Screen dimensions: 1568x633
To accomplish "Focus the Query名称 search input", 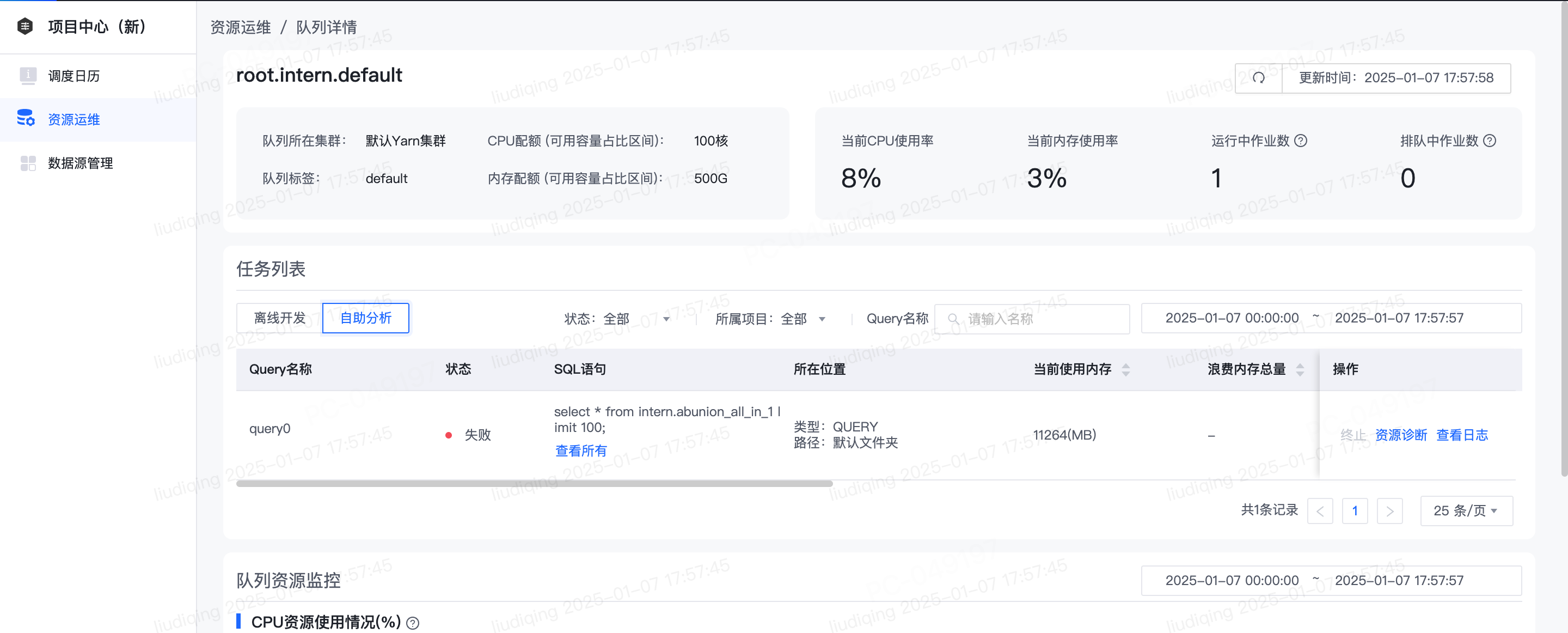I will (x=1032, y=319).
